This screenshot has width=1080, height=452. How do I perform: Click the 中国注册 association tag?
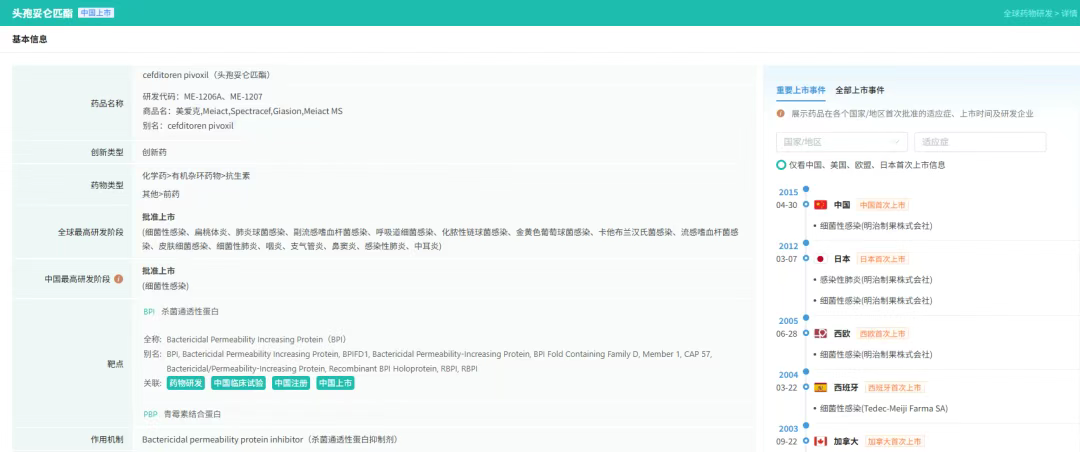[x=291, y=383]
